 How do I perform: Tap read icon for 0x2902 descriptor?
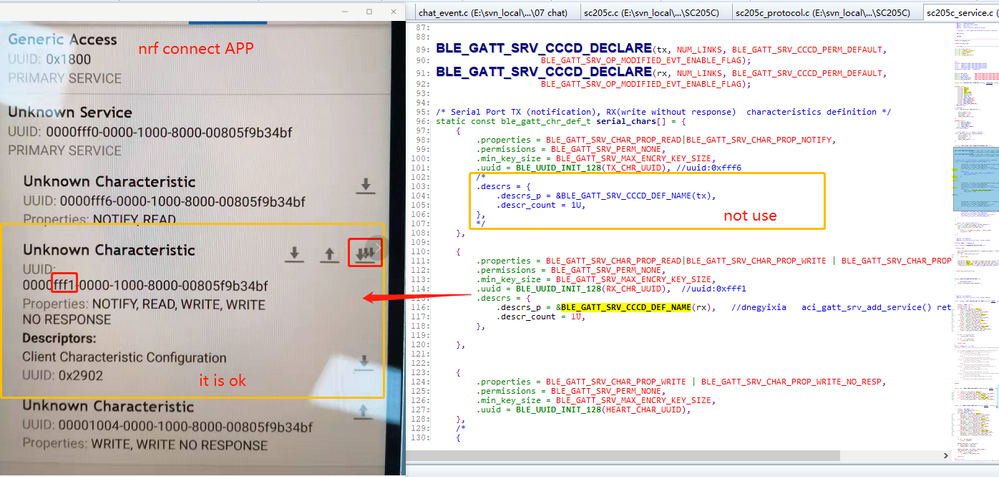(x=363, y=361)
